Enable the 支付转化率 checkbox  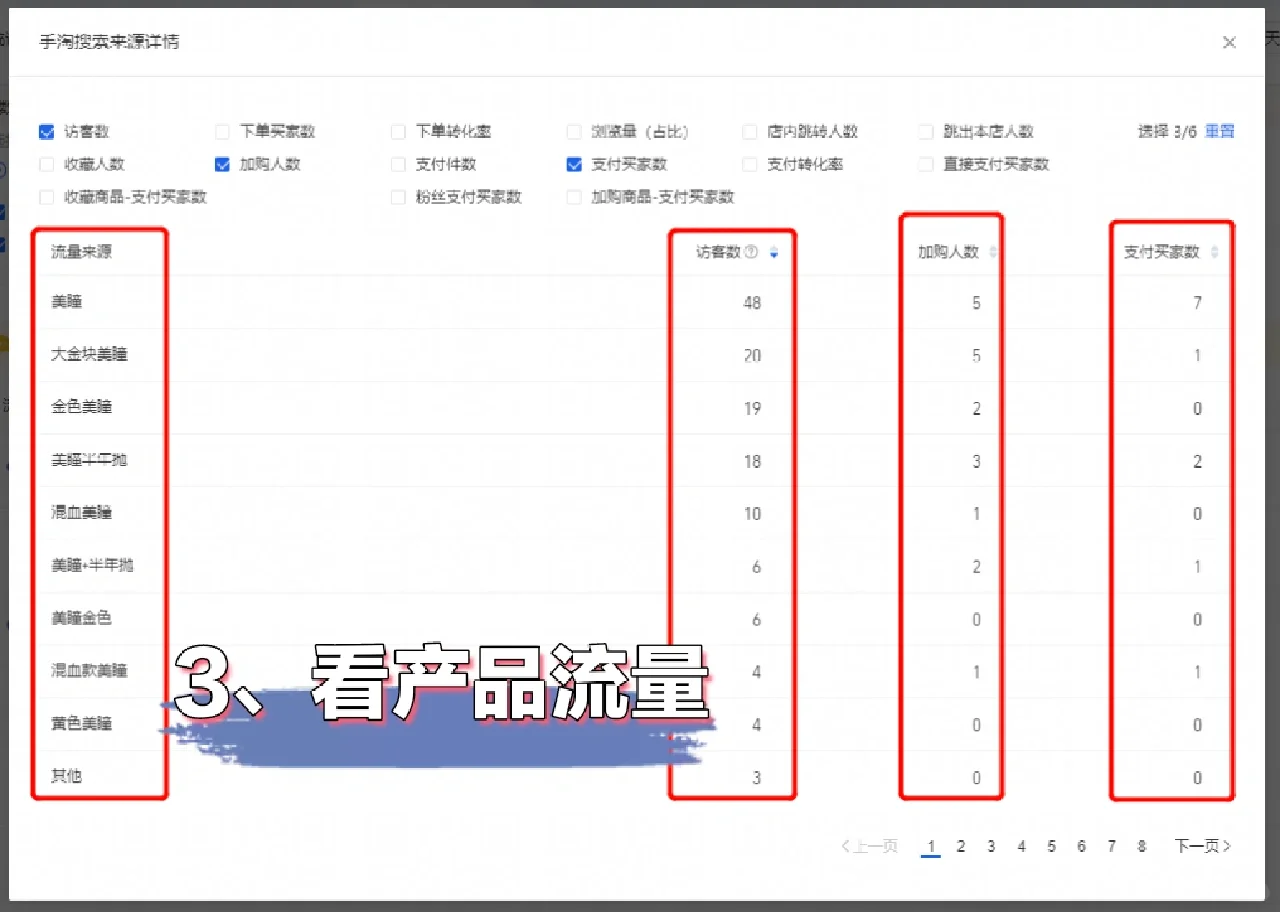pos(750,164)
